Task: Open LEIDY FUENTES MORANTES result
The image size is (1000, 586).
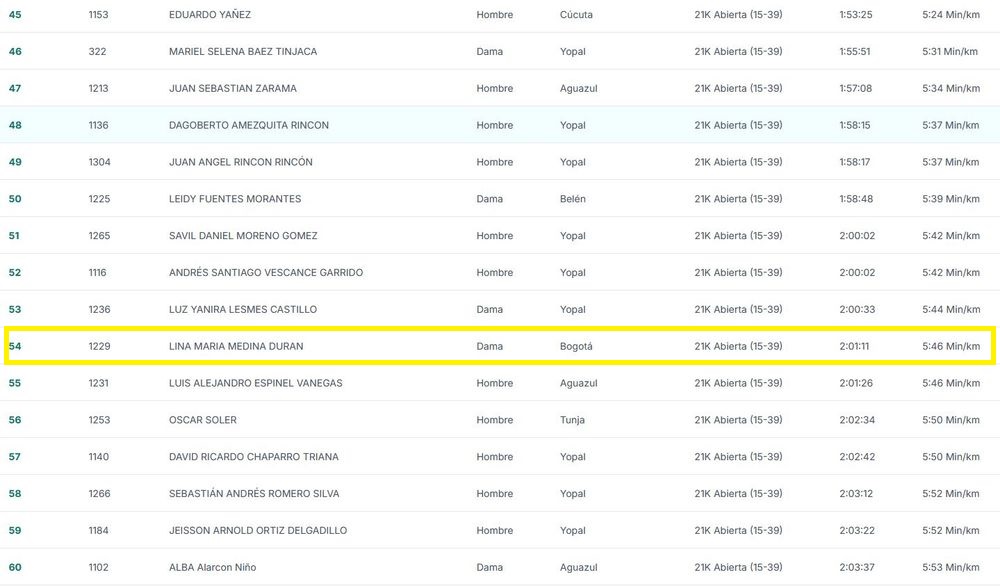Action: click(235, 199)
